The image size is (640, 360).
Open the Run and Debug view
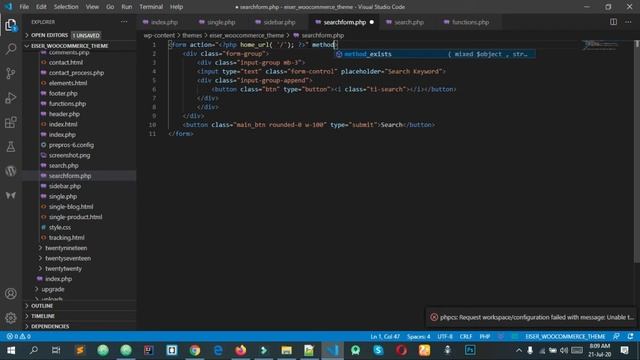coord(11,98)
